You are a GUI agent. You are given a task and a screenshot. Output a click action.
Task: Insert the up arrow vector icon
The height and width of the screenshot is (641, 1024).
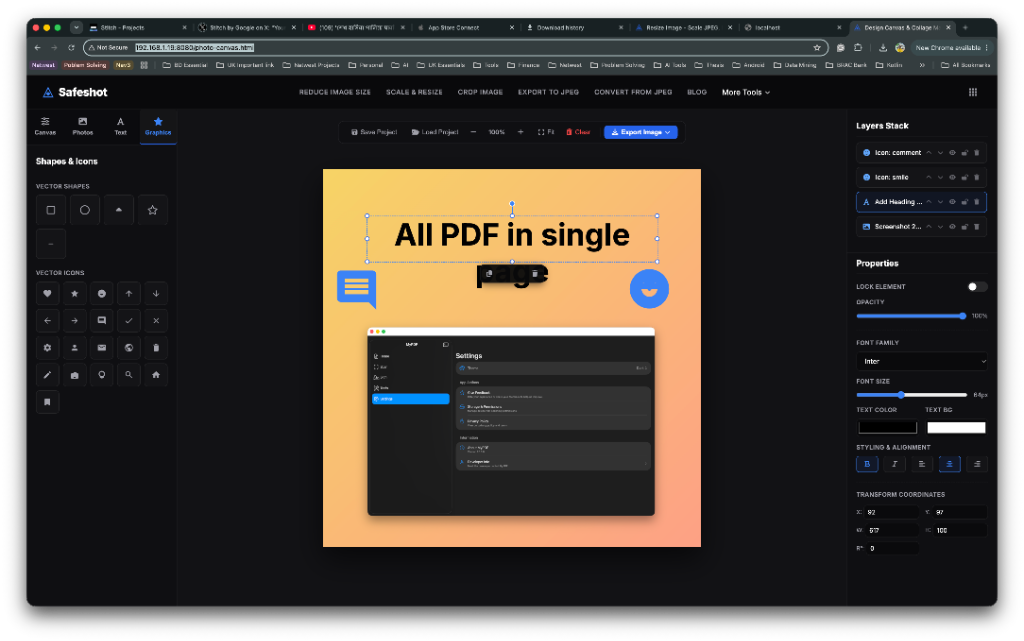coord(129,294)
